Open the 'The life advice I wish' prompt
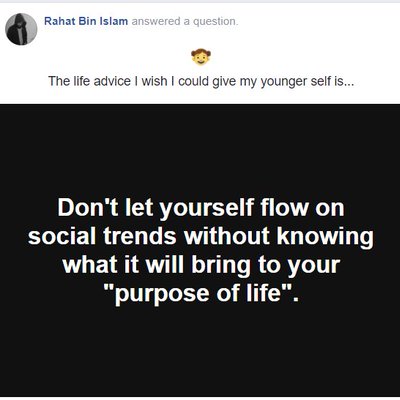The width and height of the screenshot is (400, 400). [201, 81]
